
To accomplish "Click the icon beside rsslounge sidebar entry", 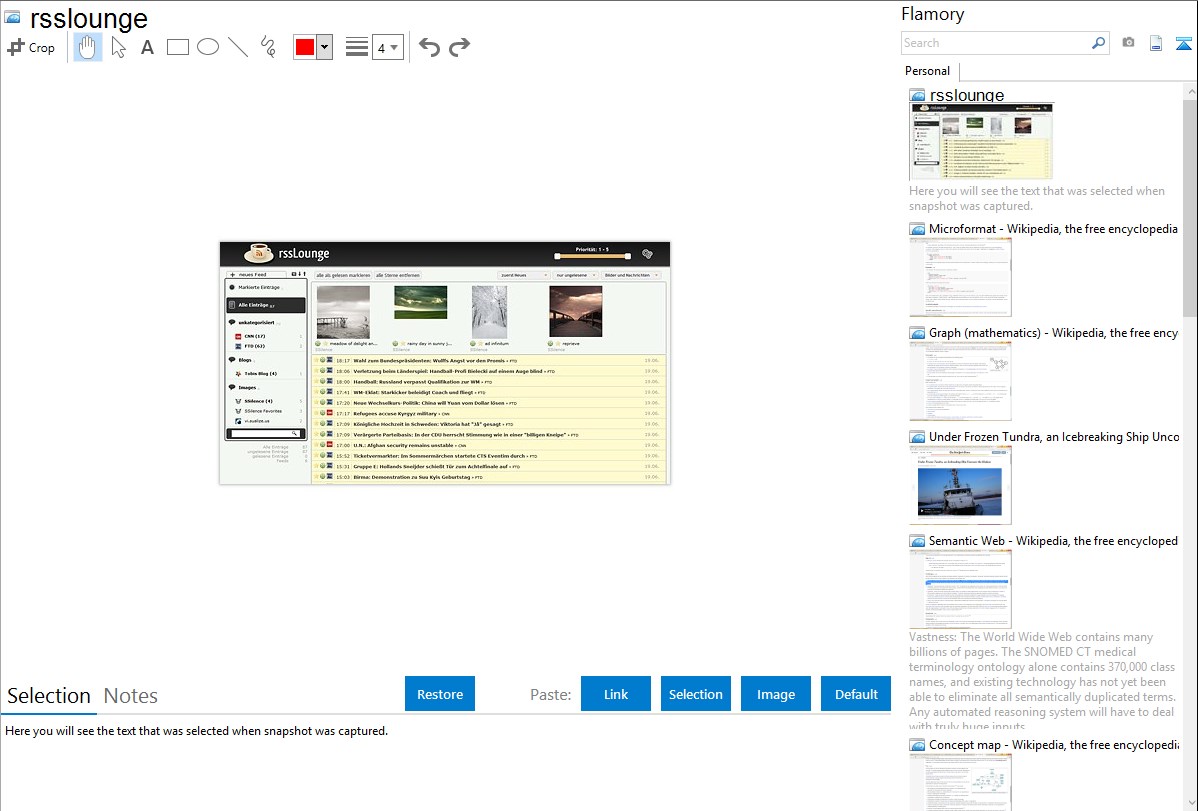I will tap(917, 95).
